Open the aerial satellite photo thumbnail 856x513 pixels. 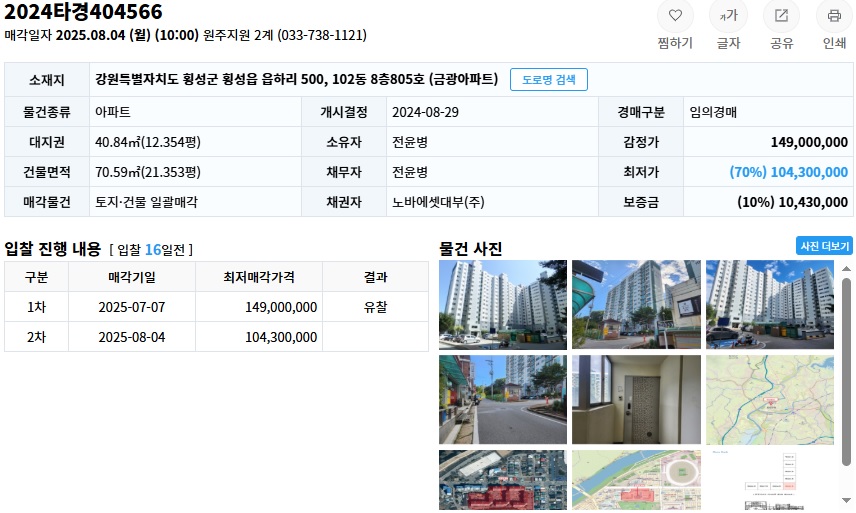(x=503, y=480)
